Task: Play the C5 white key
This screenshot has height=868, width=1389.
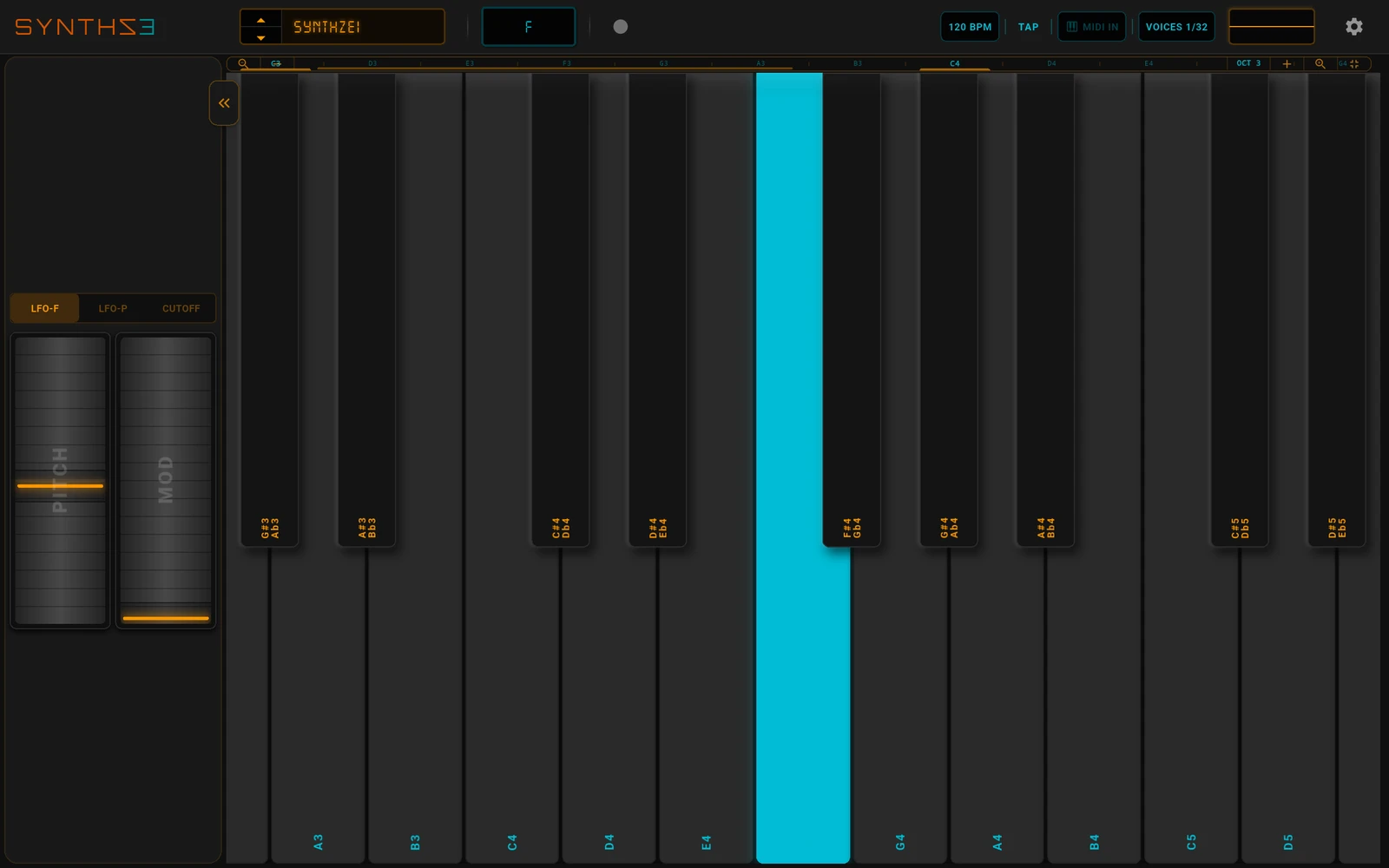Action: (1191, 705)
